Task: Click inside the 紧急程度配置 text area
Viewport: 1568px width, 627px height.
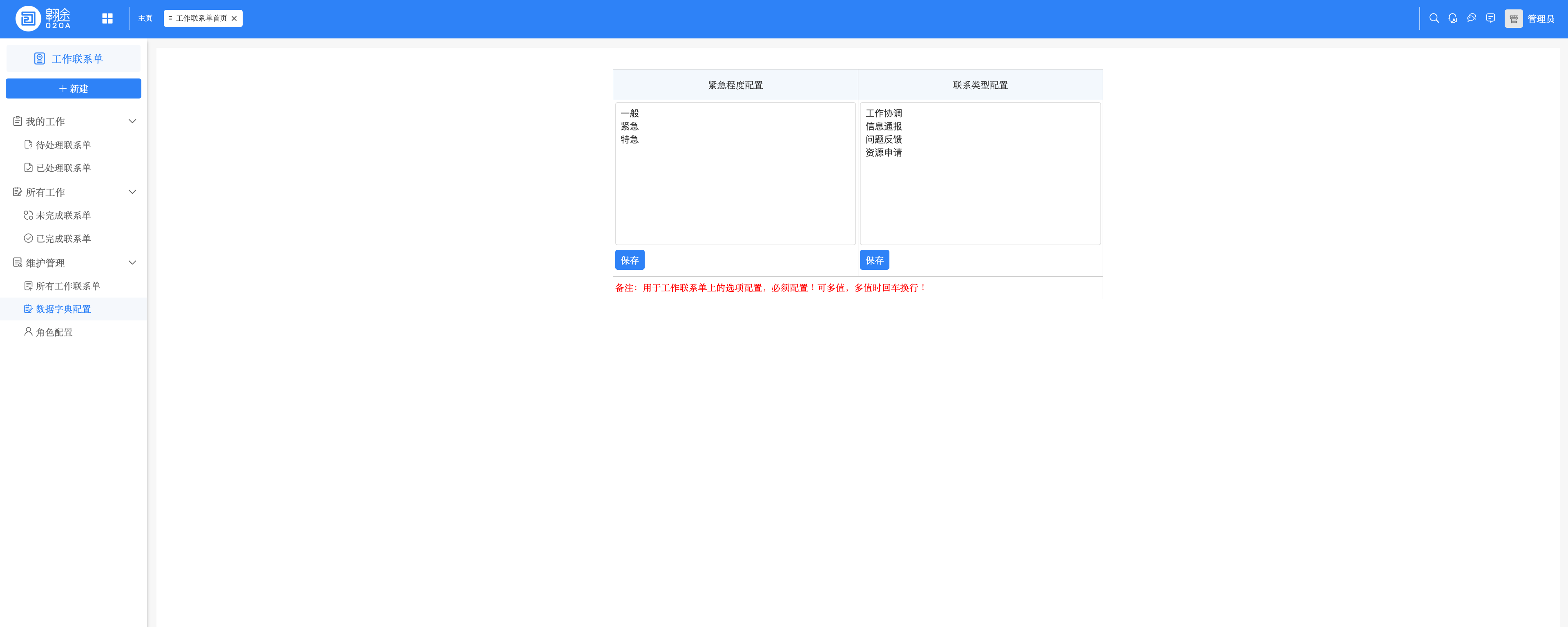Action: (735, 173)
